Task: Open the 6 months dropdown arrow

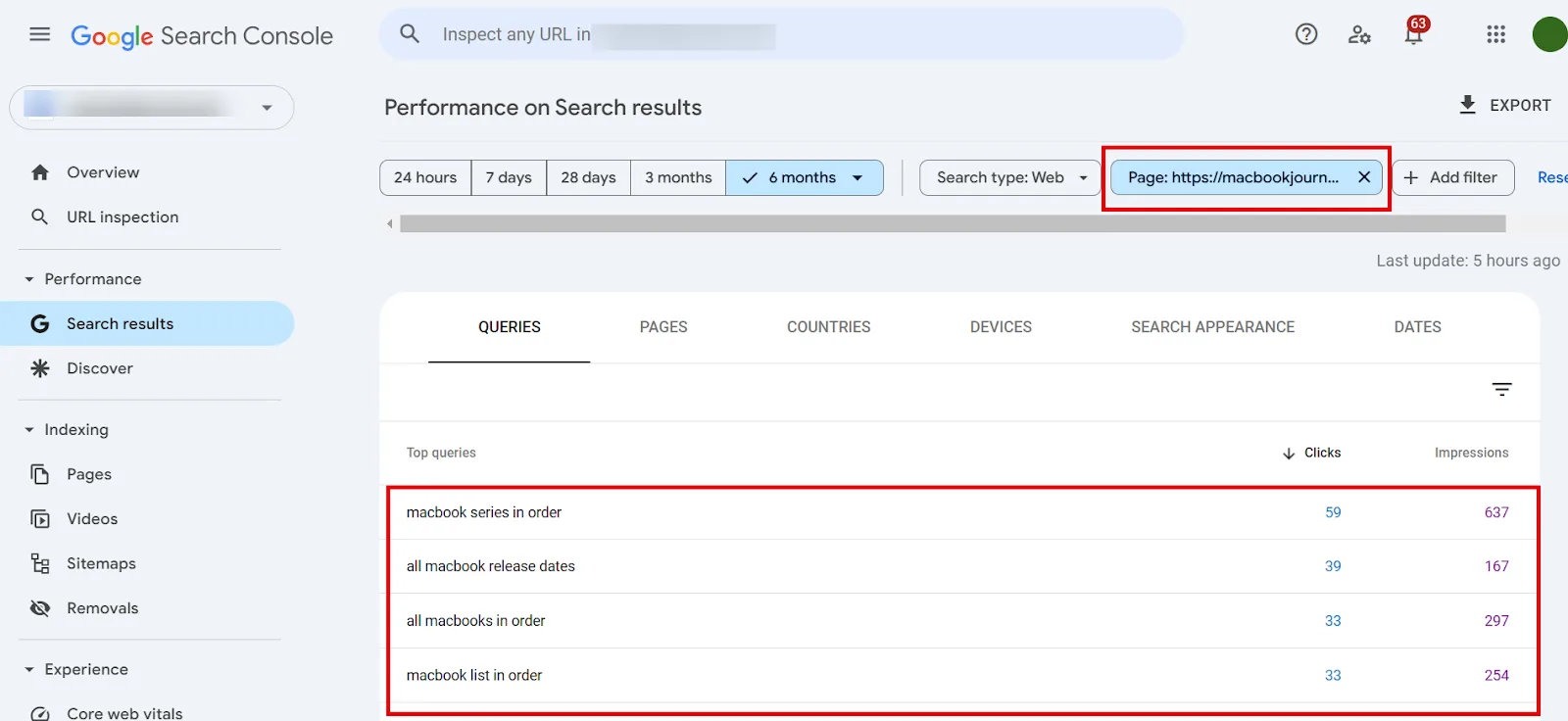Action: (857, 177)
